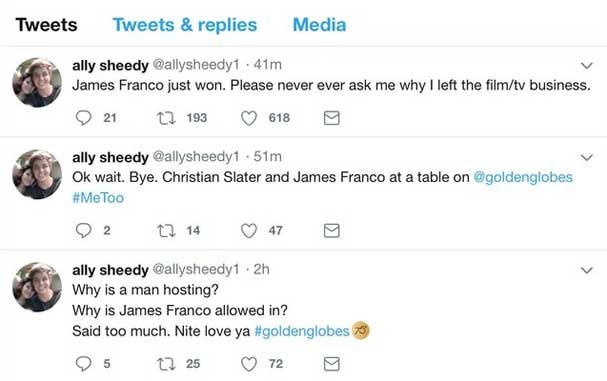Like the tweet with 618 likes
The height and width of the screenshot is (381, 607).
pyautogui.click(x=249, y=118)
